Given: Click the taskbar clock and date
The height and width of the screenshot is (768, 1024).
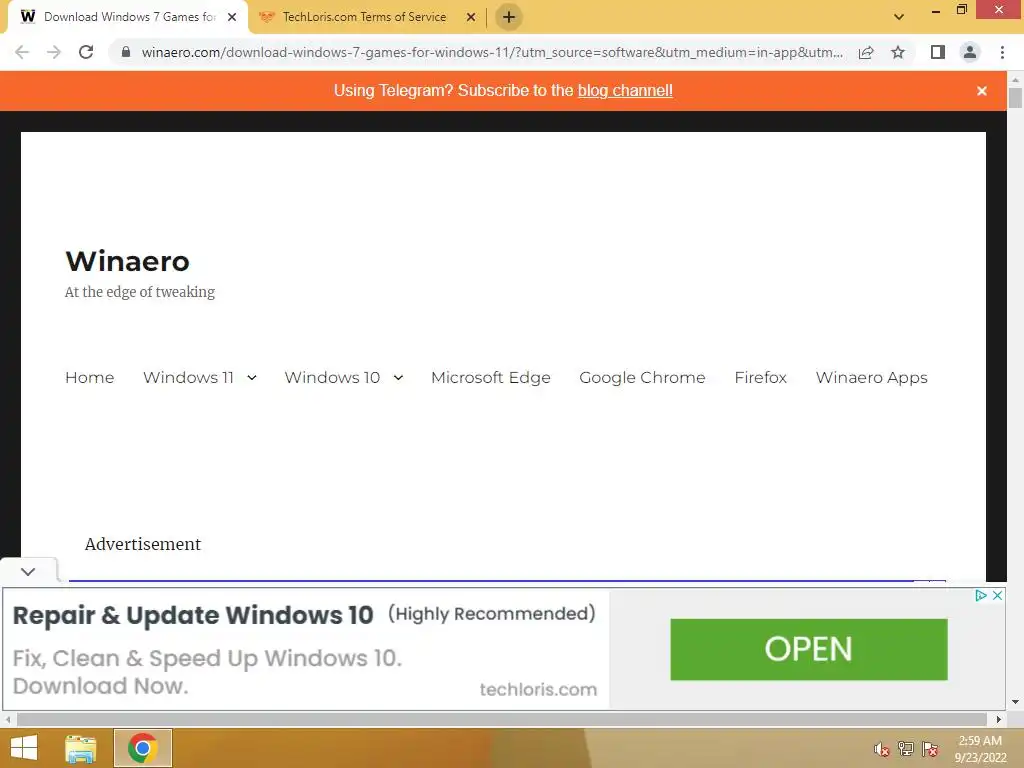Looking at the screenshot, I should pyautogui.click(x=980, y=749).
